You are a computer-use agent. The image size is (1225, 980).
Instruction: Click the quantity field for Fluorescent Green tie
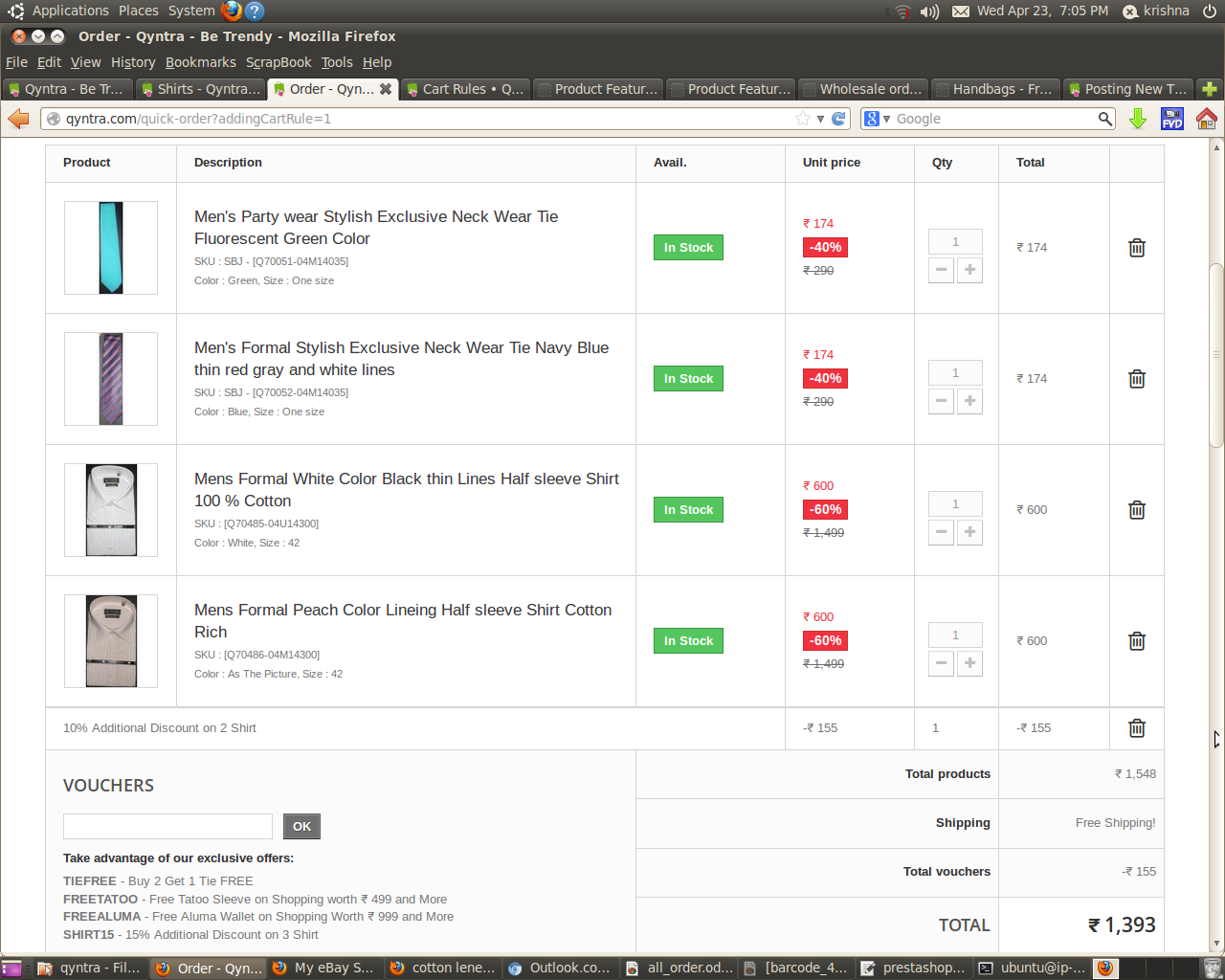pos(956,242)
